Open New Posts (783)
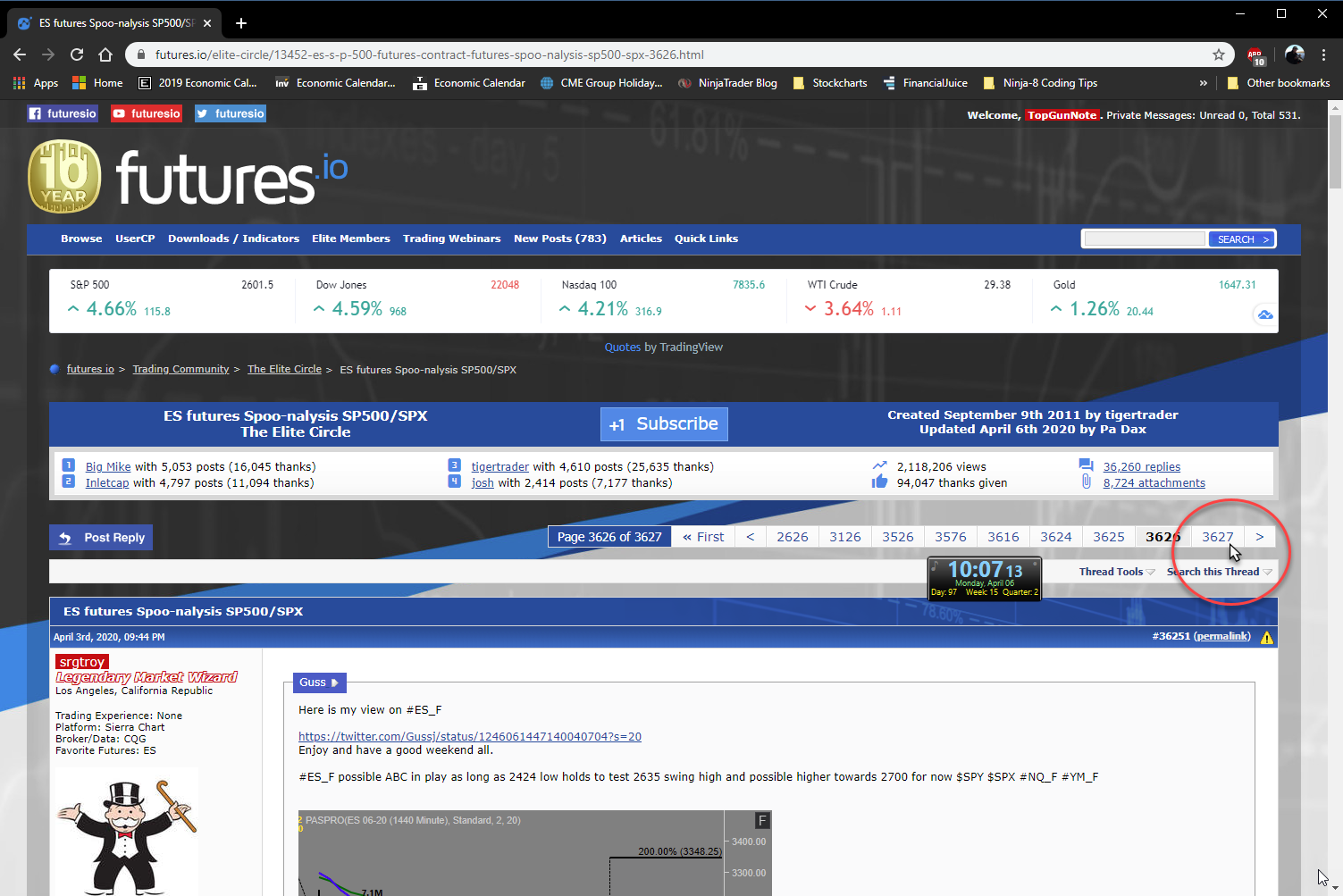The width and height of the screenshot is (1343, 896). click(x=560, y=239)
